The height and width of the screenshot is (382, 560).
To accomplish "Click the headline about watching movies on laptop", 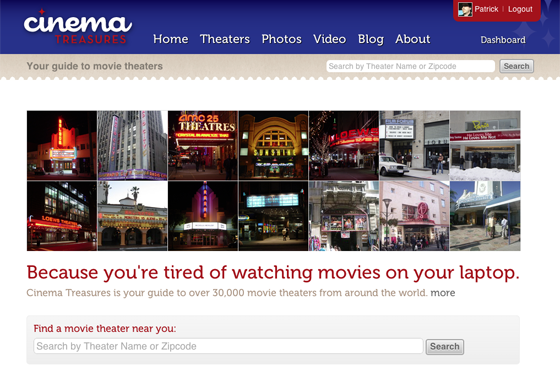I will pos(273,273).
